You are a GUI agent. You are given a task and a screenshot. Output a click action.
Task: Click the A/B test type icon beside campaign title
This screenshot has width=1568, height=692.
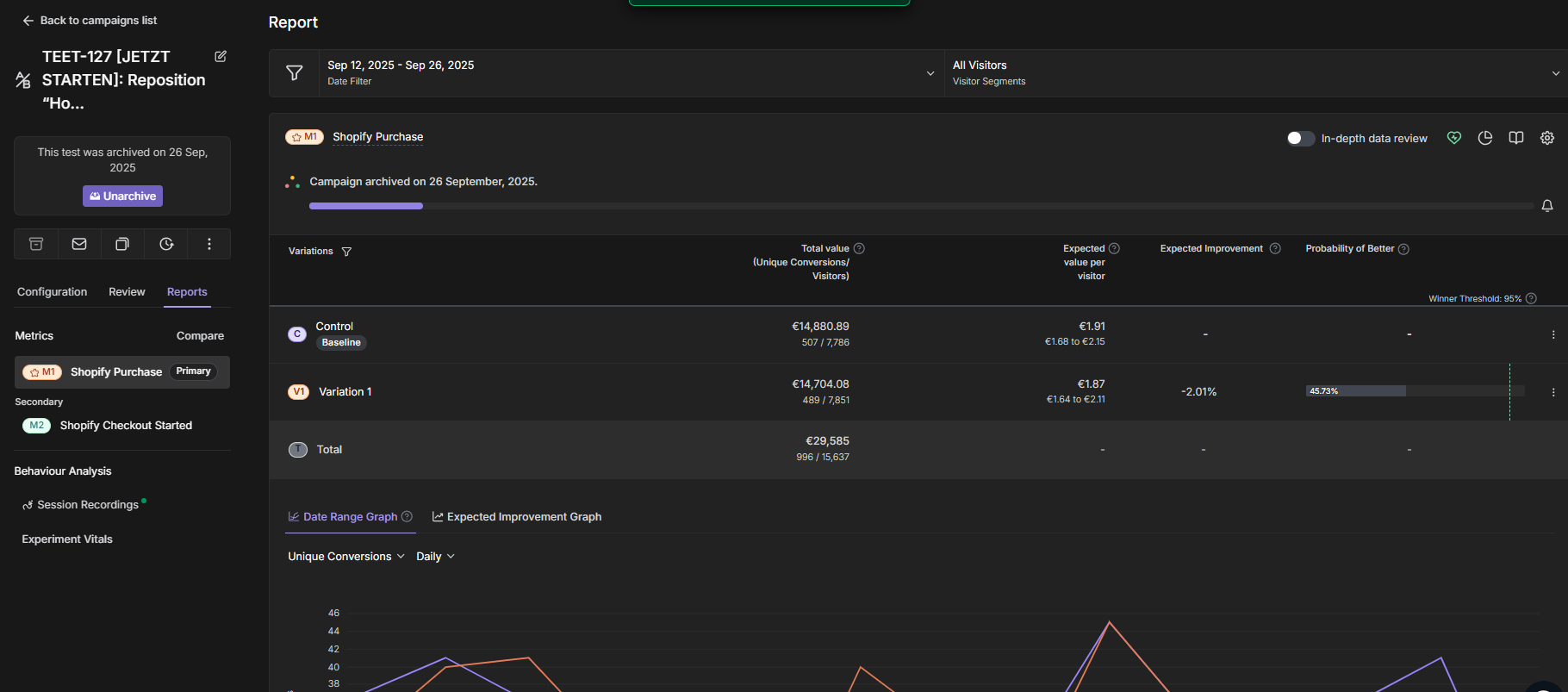(23, 80)
